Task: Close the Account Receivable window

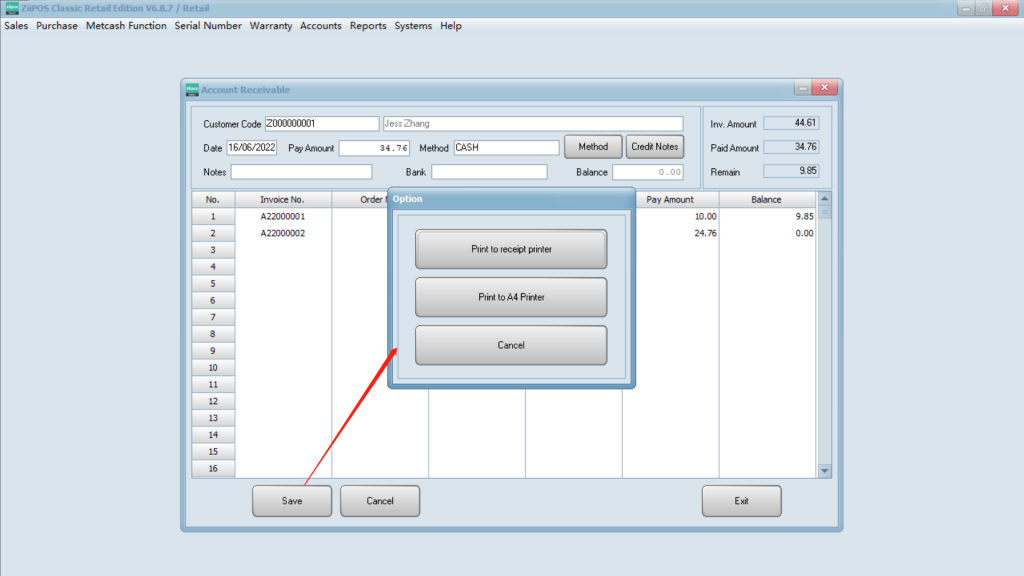Action: pos(825,88)
